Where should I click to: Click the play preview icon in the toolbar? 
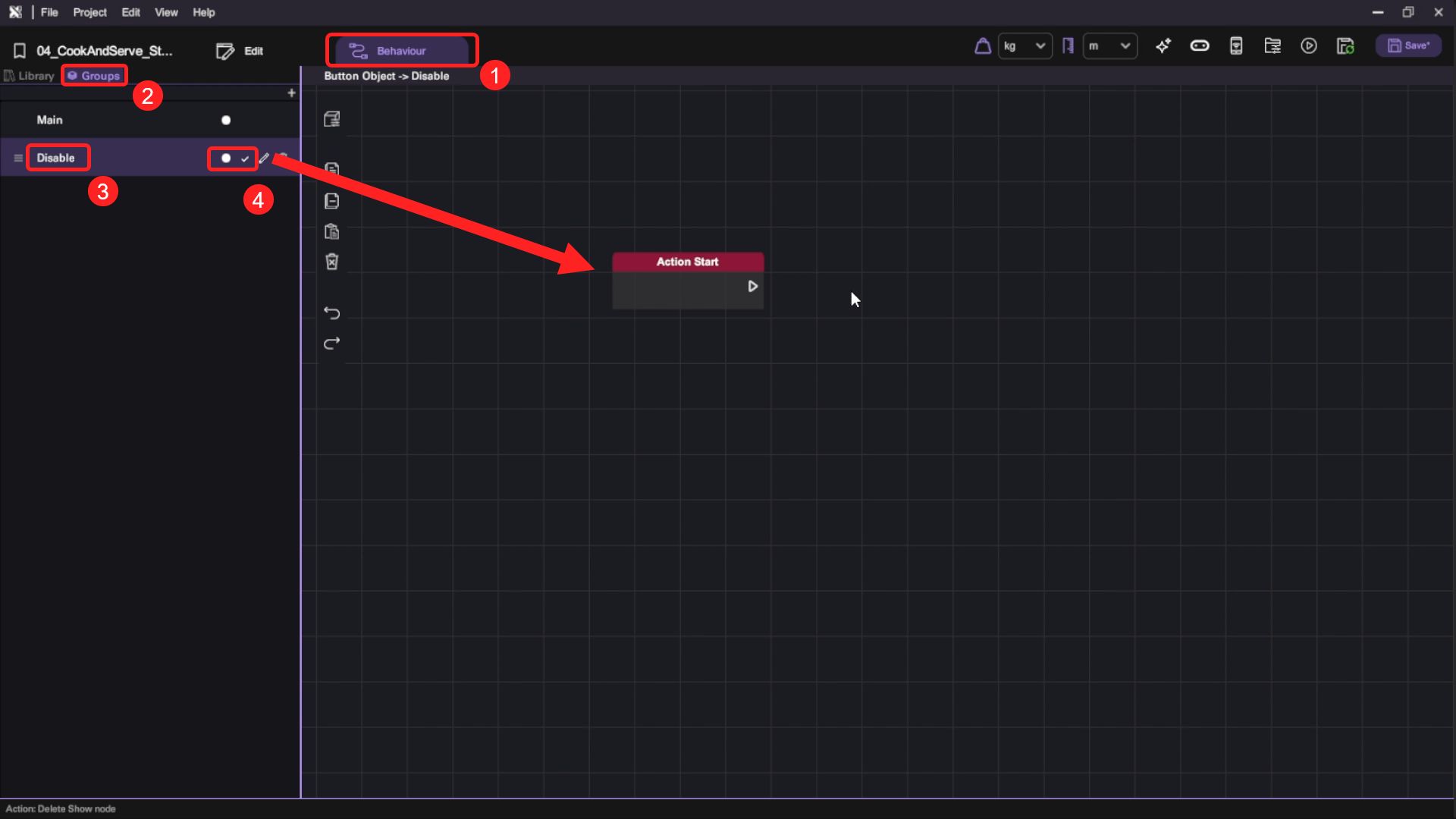pos(1309,46)
